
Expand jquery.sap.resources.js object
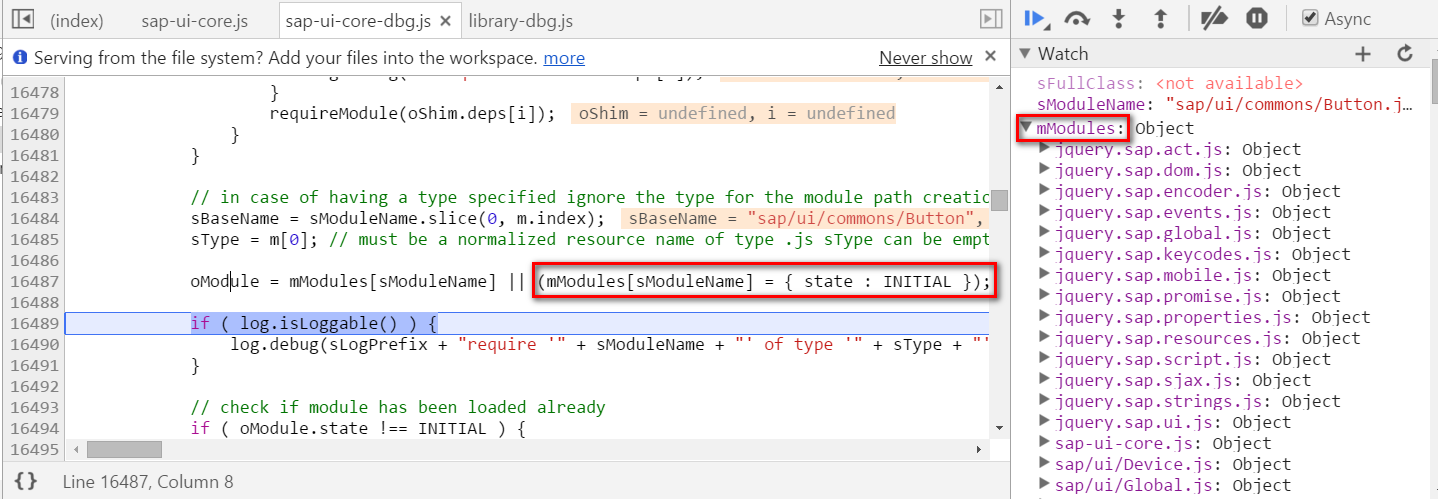tap(1045, 338)
